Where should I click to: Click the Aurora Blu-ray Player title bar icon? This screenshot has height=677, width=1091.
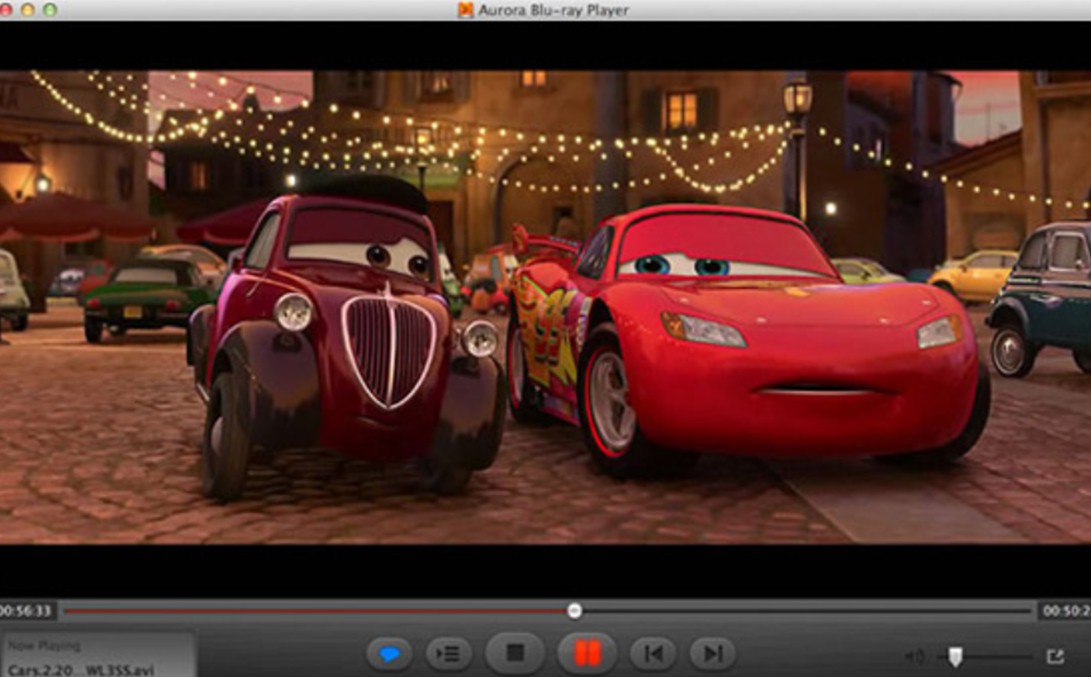tap(465, 10)
